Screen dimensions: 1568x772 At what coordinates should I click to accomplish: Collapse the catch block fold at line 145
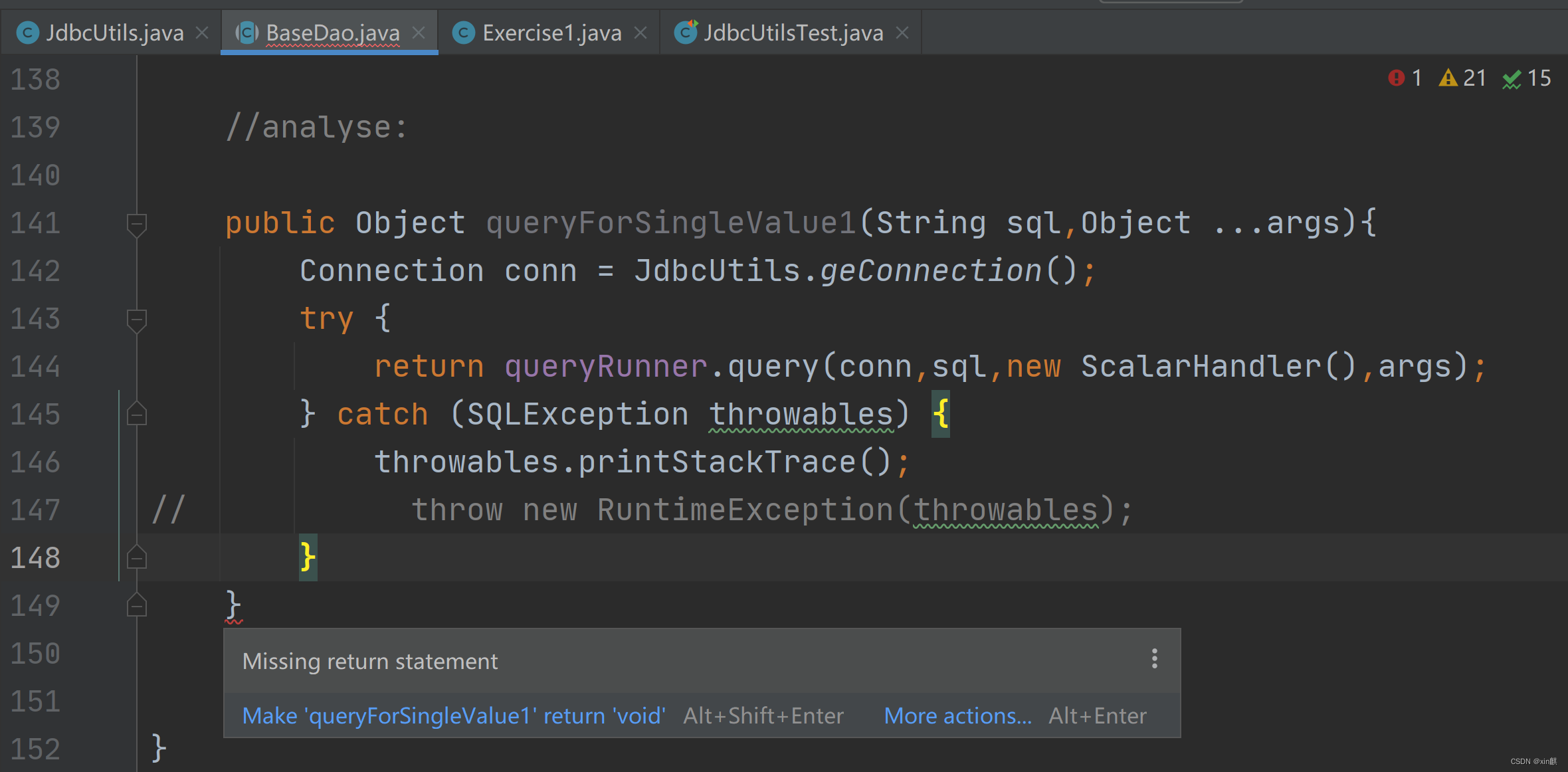pyautogui.click(x=137, y=415)
